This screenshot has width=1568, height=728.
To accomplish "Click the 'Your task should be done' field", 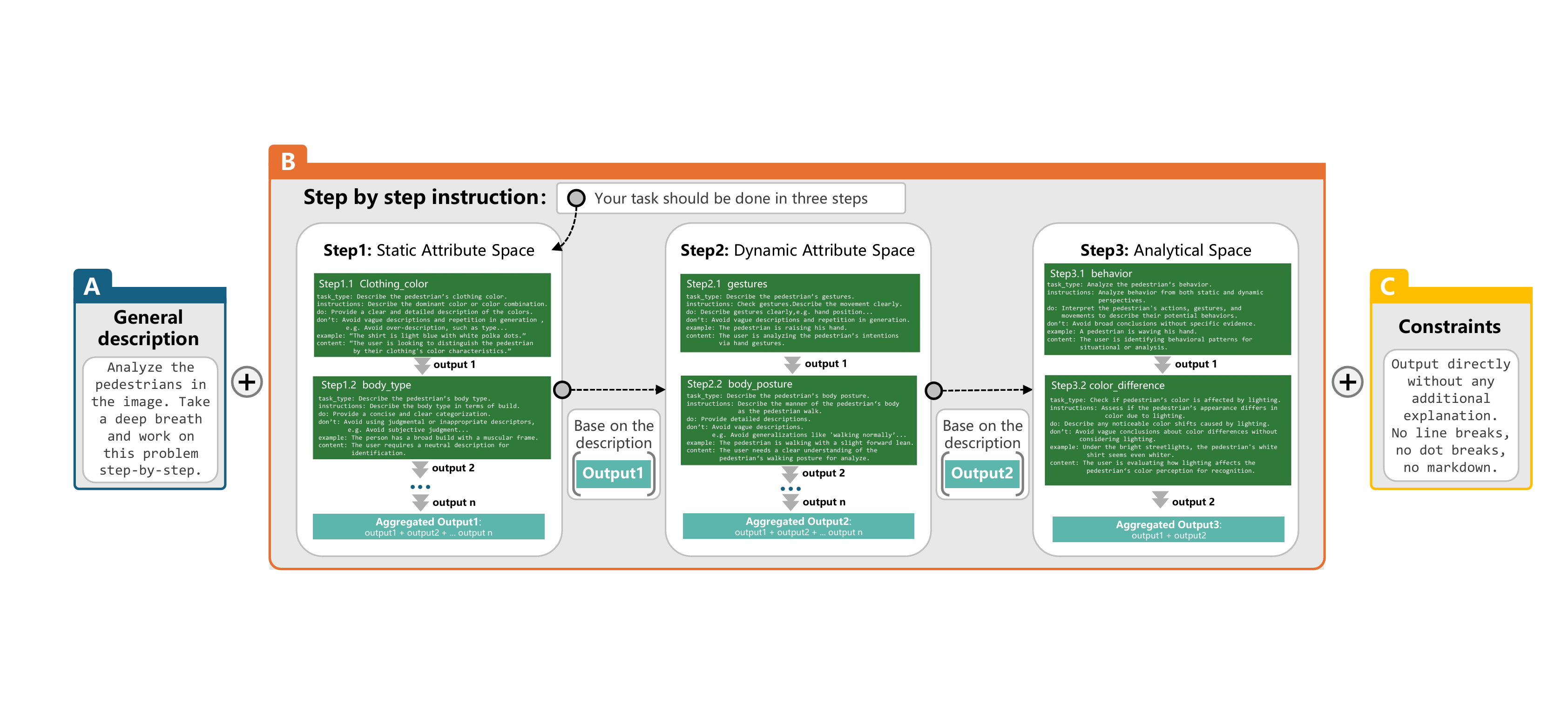I will 730,198.
